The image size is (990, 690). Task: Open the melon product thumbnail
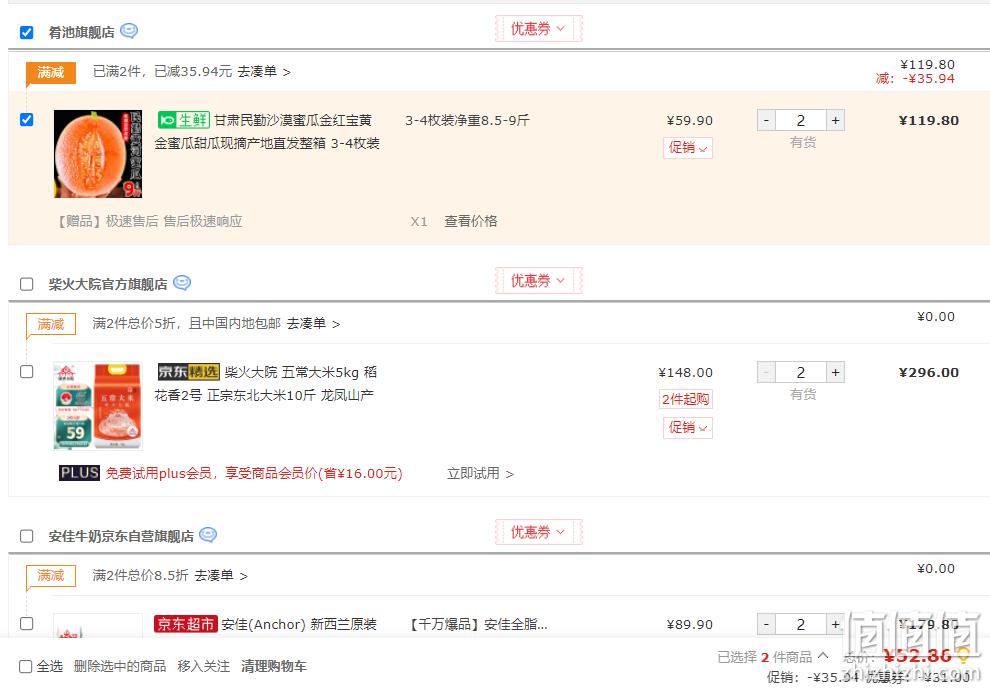point(98,153)
